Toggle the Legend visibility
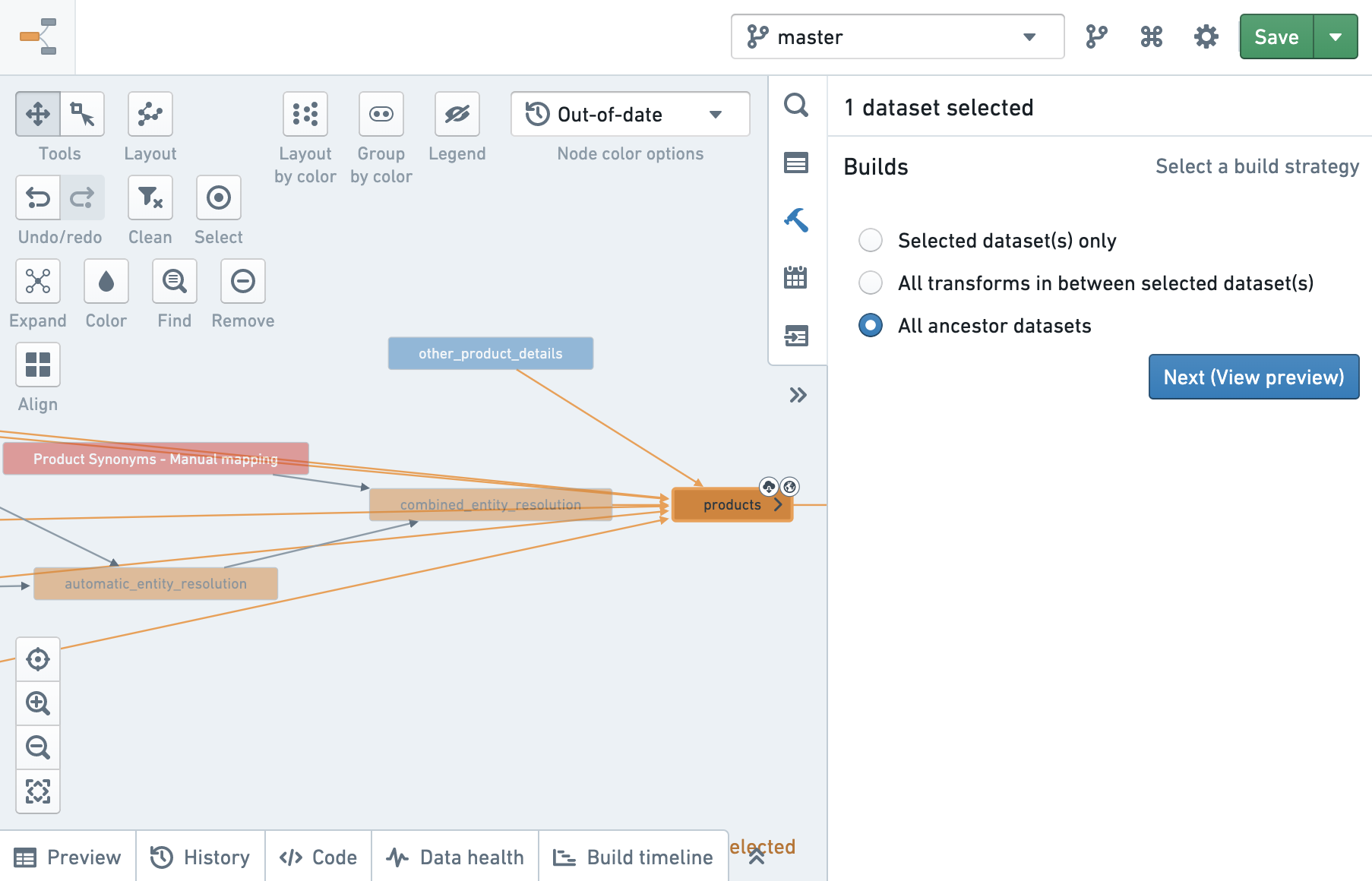 [457, 114]
